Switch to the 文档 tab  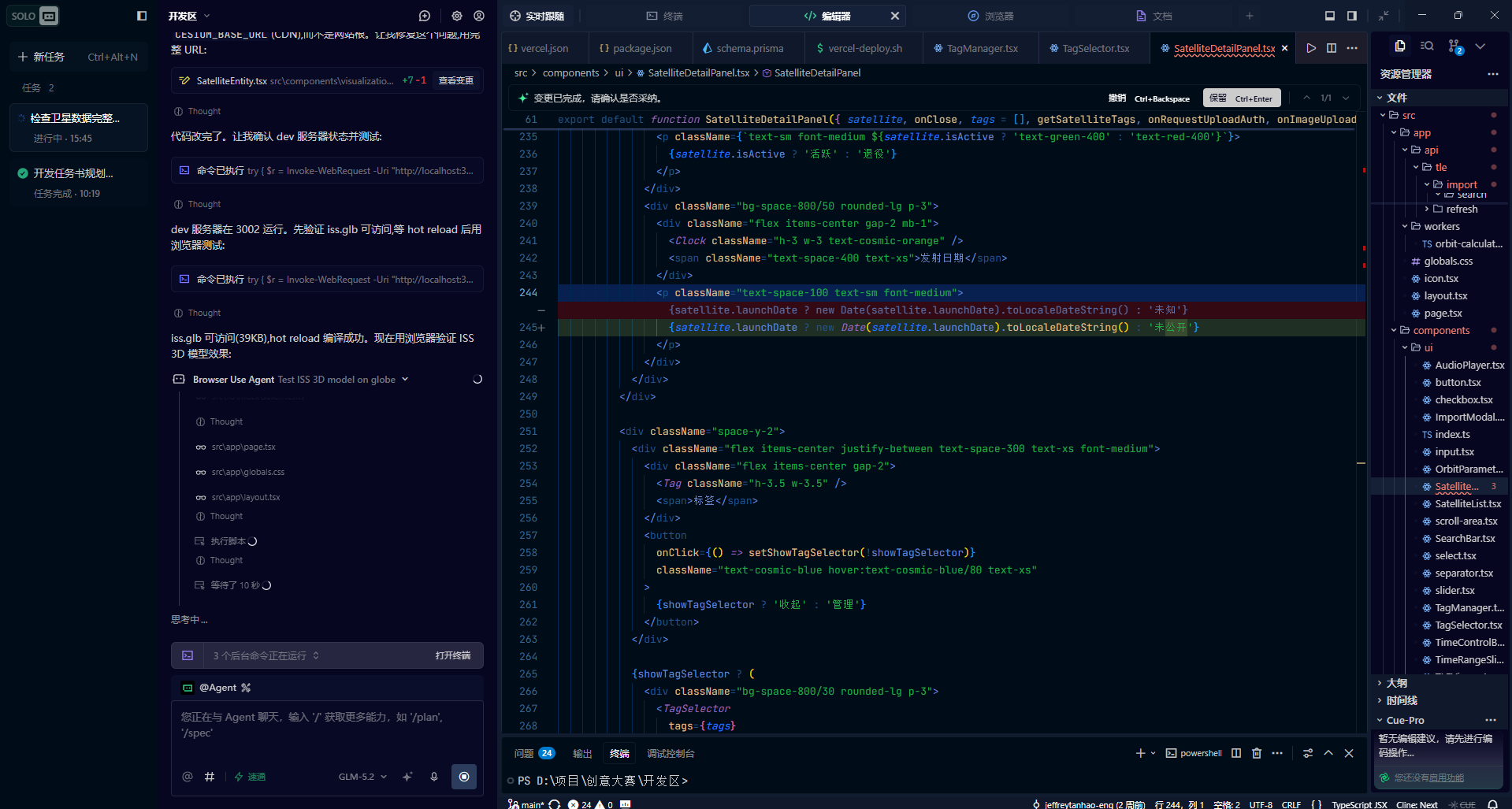[1154, 16]
